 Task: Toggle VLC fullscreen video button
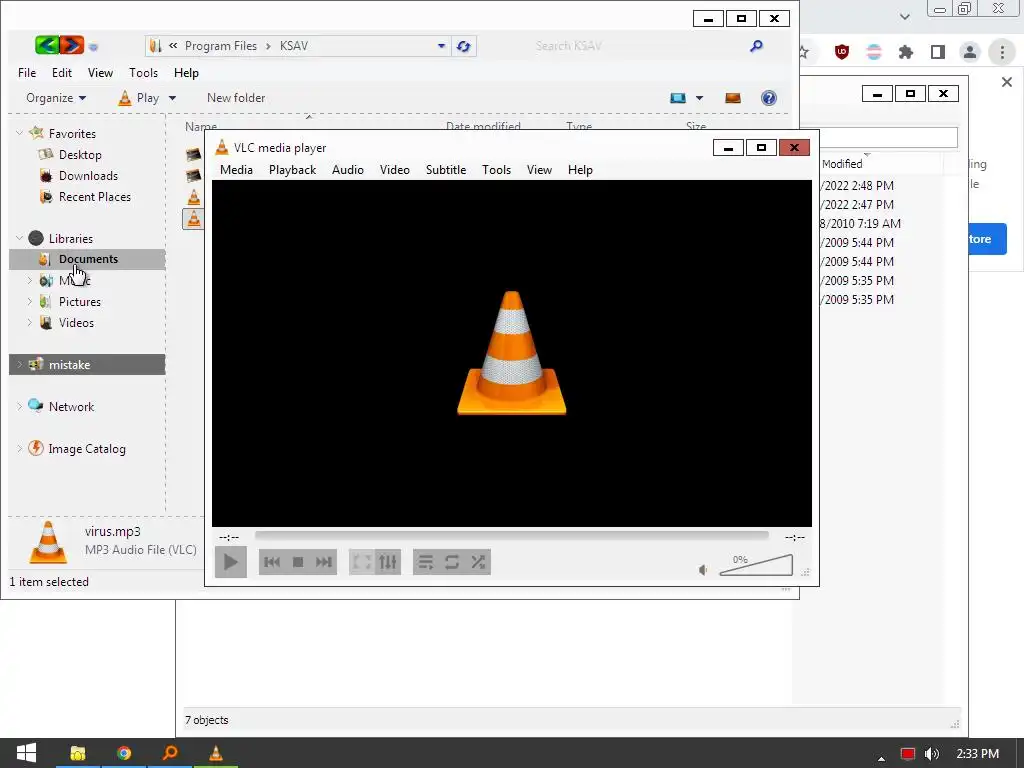pyautogui.click(x=362, y=562)
